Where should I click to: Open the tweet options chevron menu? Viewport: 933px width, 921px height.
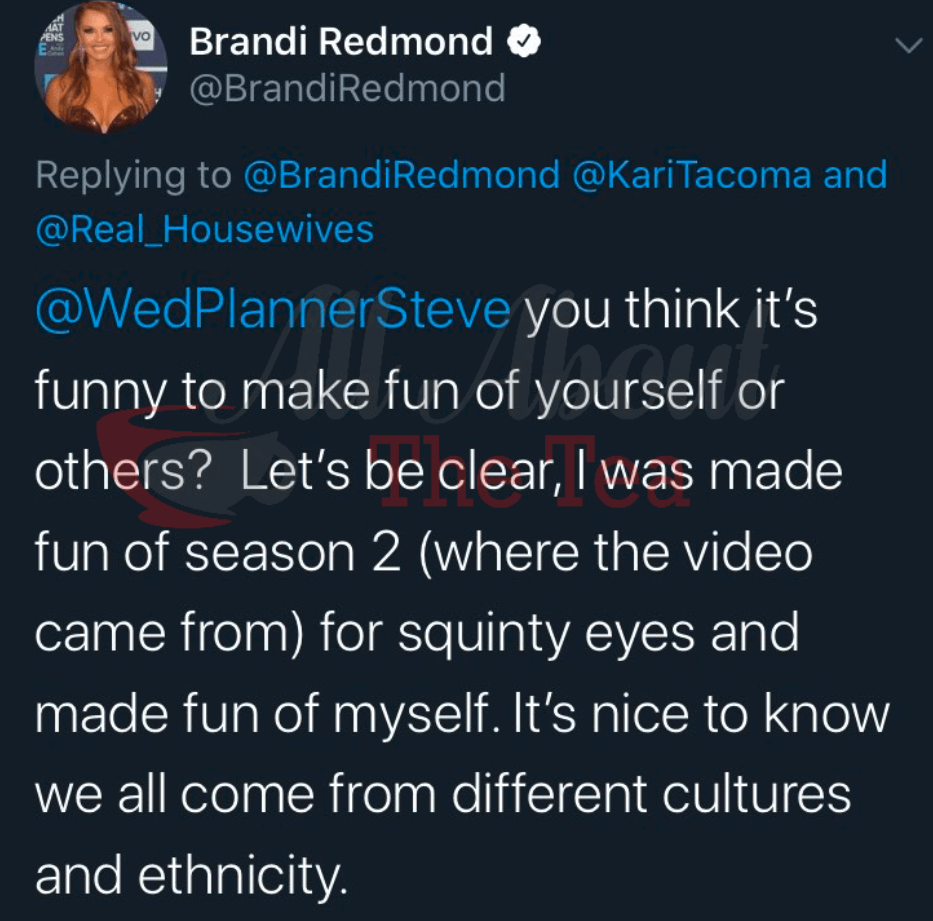pos(907,46)
